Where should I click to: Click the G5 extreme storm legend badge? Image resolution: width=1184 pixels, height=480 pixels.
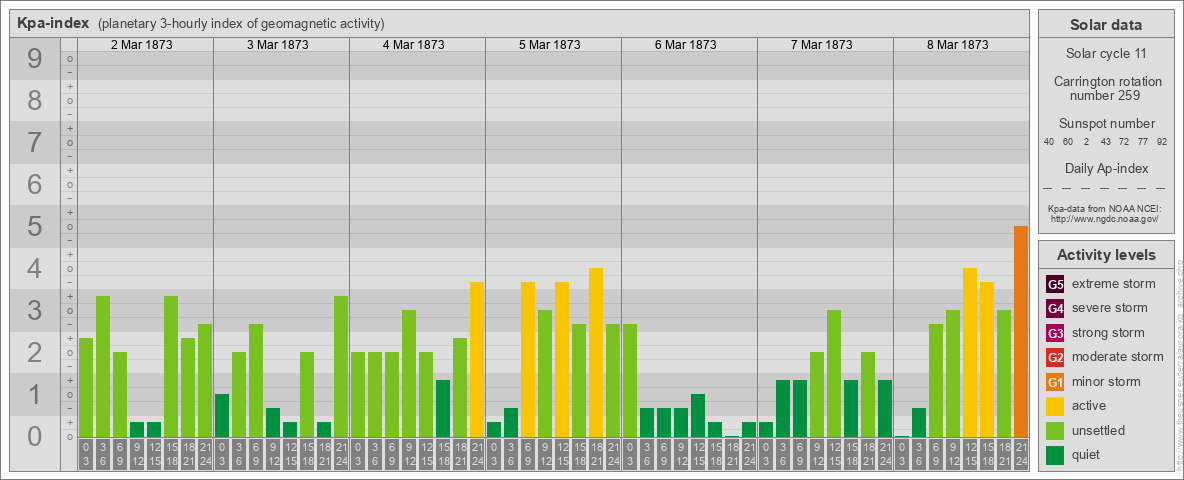(1055, 285)
